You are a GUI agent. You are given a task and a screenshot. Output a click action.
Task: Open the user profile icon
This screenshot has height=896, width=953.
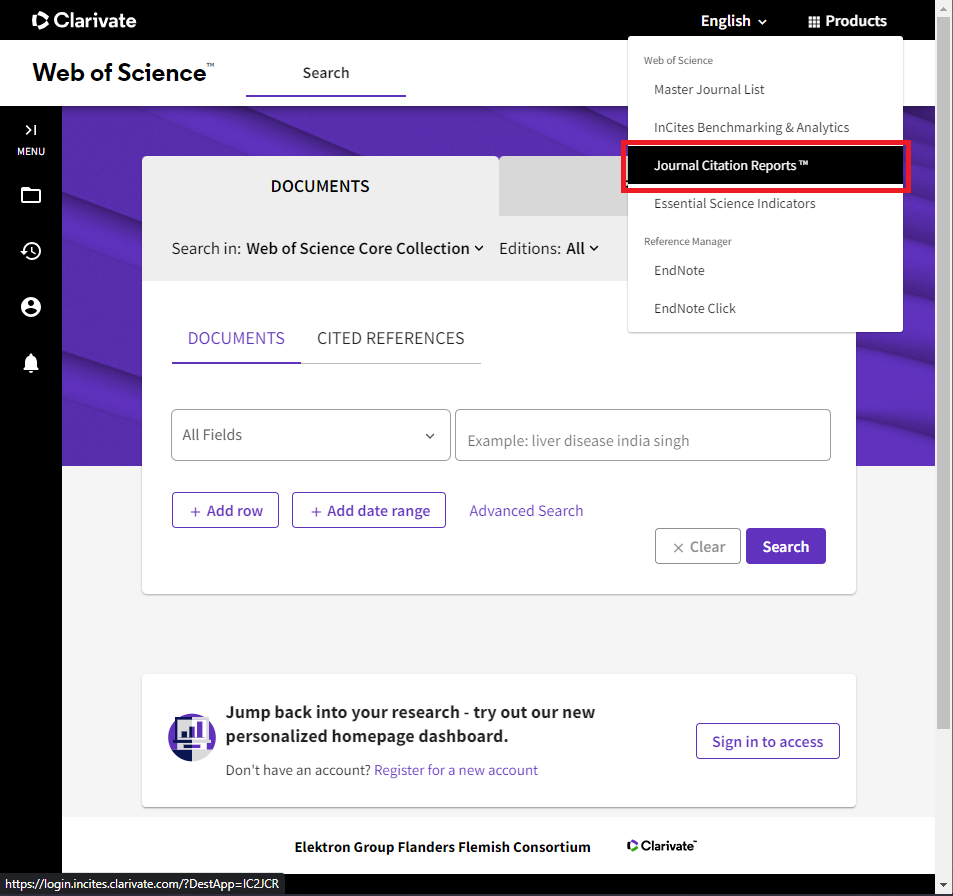tap(31, 307)
